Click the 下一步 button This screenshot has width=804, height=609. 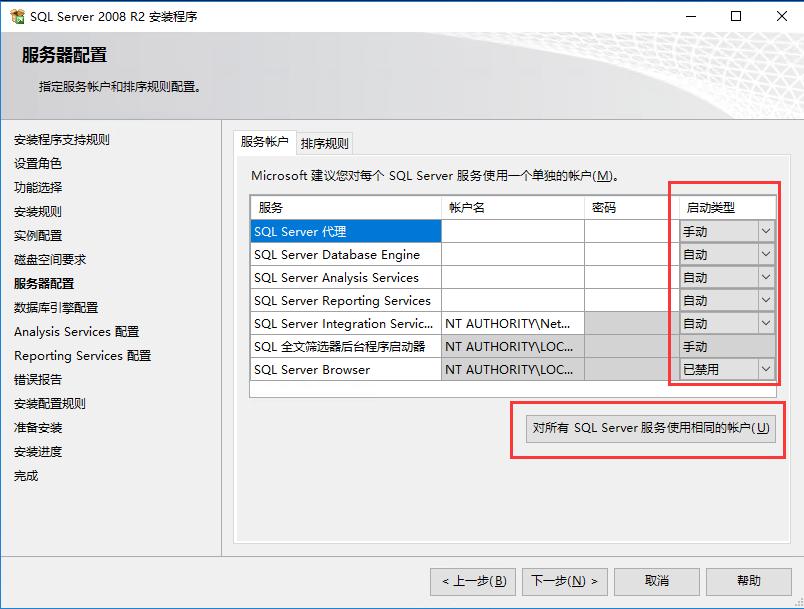point(565,581)
